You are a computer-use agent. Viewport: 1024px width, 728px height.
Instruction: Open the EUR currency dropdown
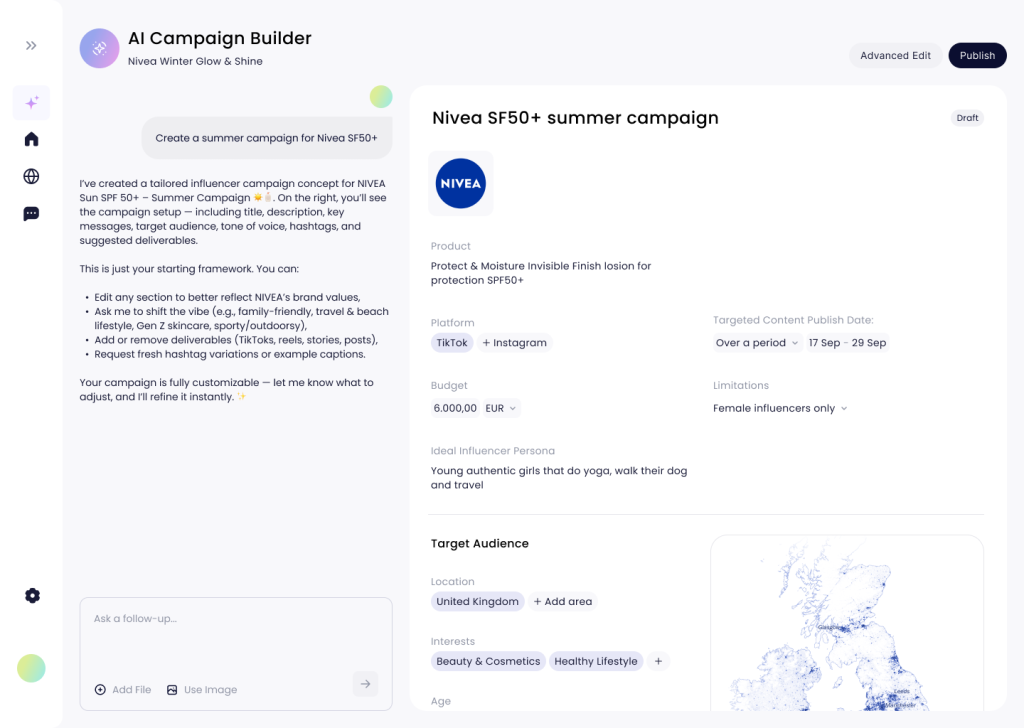click(501, 408)
